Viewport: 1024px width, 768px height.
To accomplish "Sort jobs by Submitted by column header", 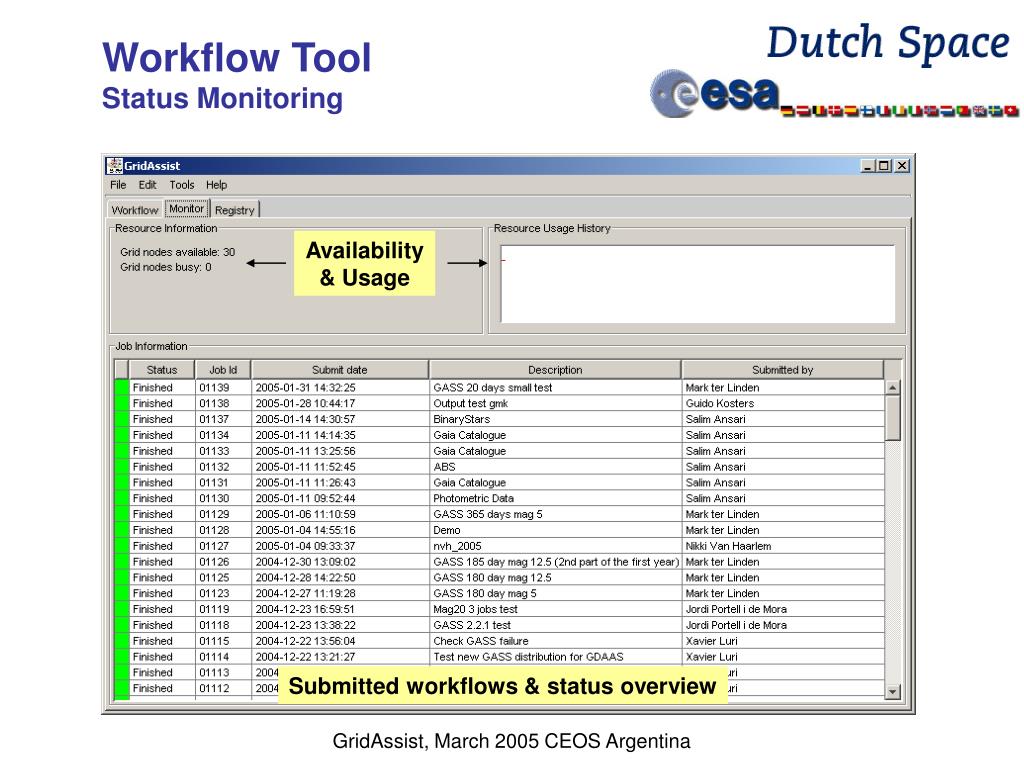I will point(782,370).
